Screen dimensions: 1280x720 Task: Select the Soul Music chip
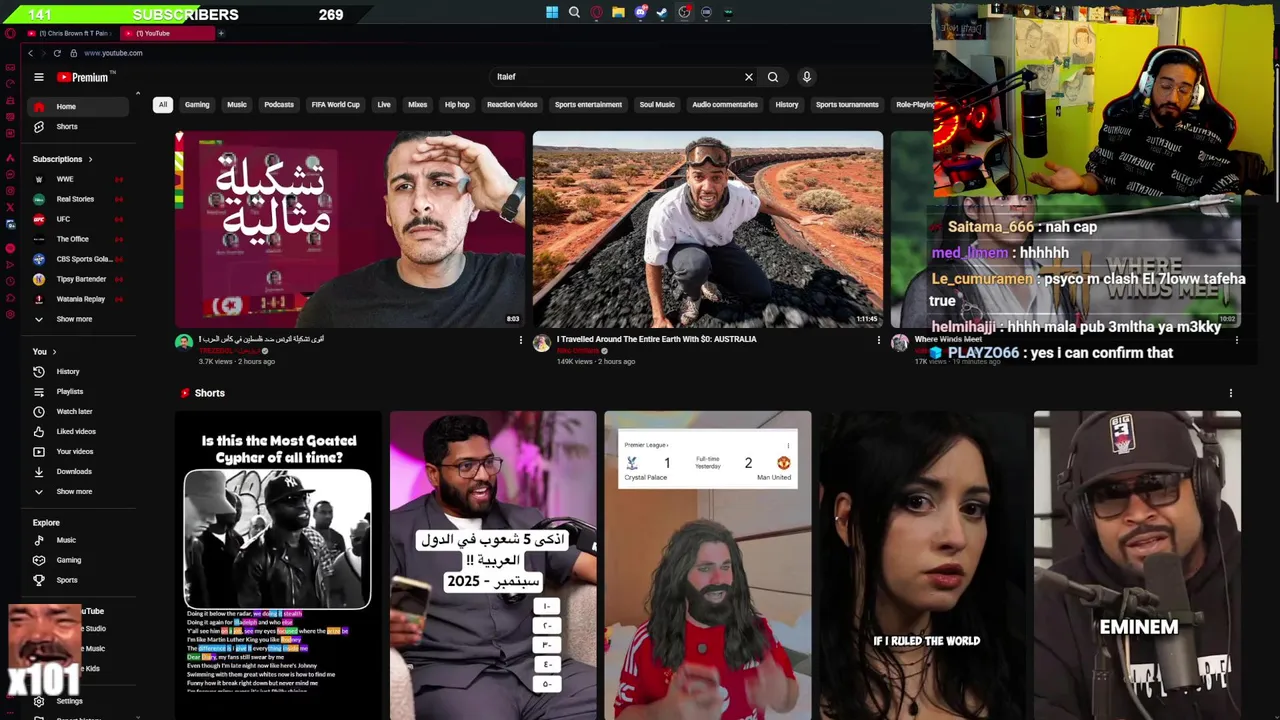657,104
